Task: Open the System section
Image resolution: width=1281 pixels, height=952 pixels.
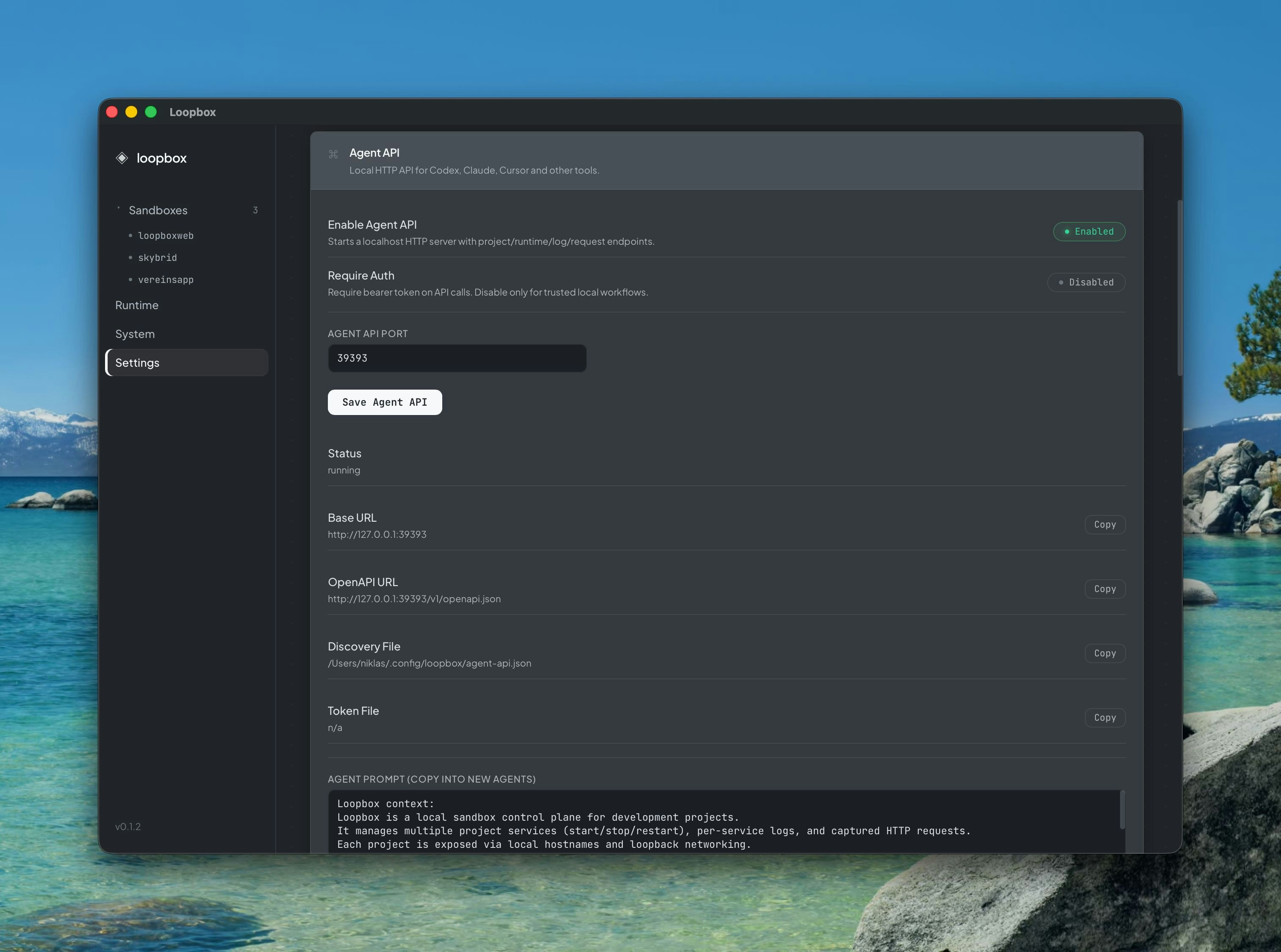Action: click(135, 334)
